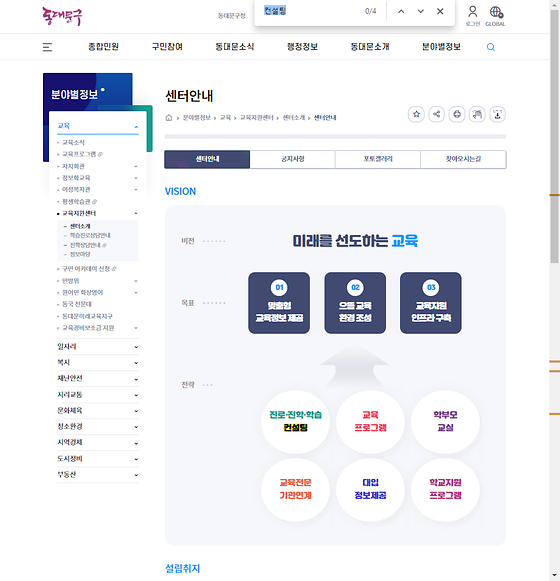Click the magnifier search icon in navigation bar
The image size is (560, 581).
point(491,47)
